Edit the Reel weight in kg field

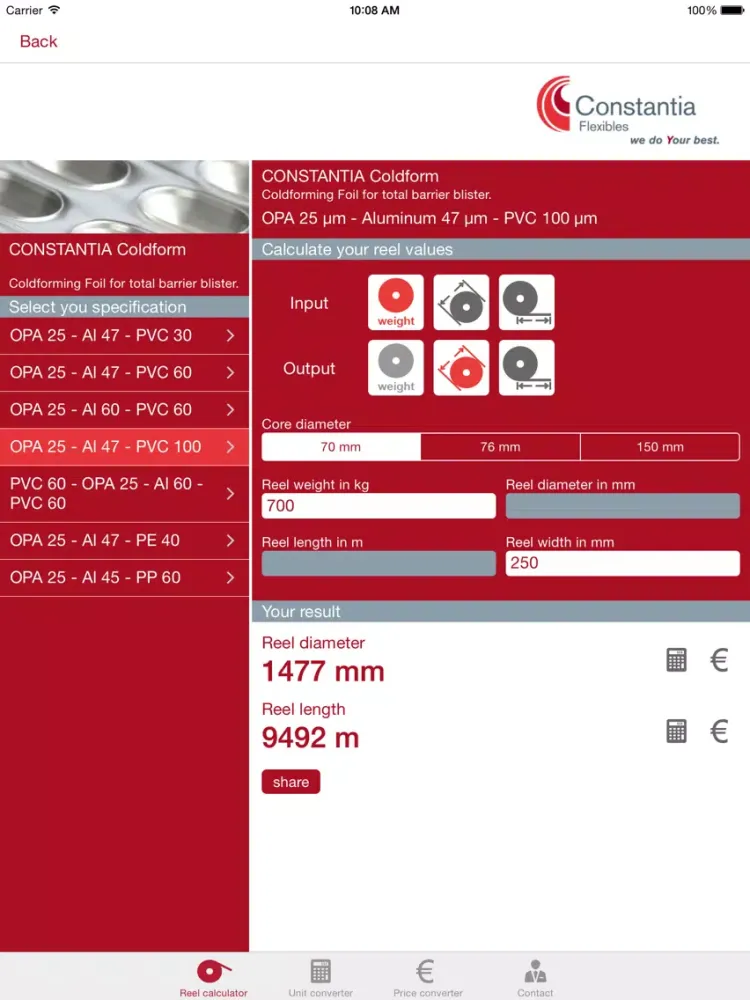[378, 506]
